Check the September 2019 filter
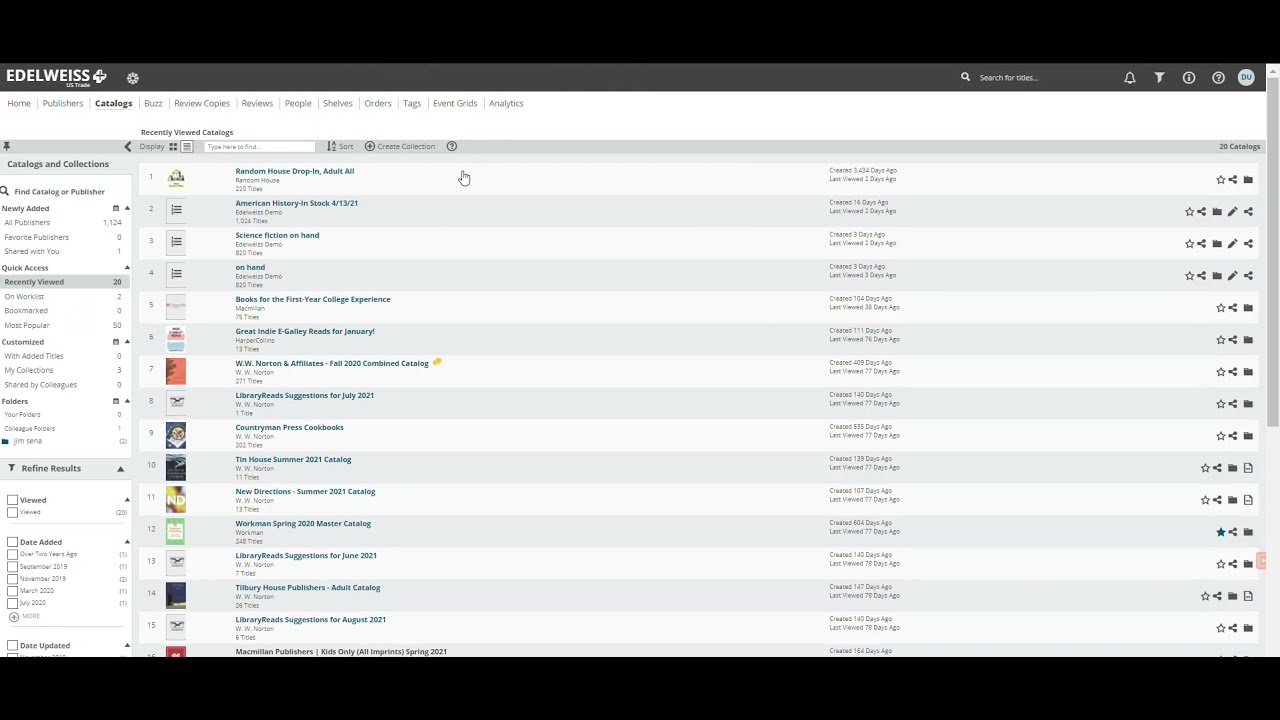This screenshot has width=1280, height=720. click(12, 566)
